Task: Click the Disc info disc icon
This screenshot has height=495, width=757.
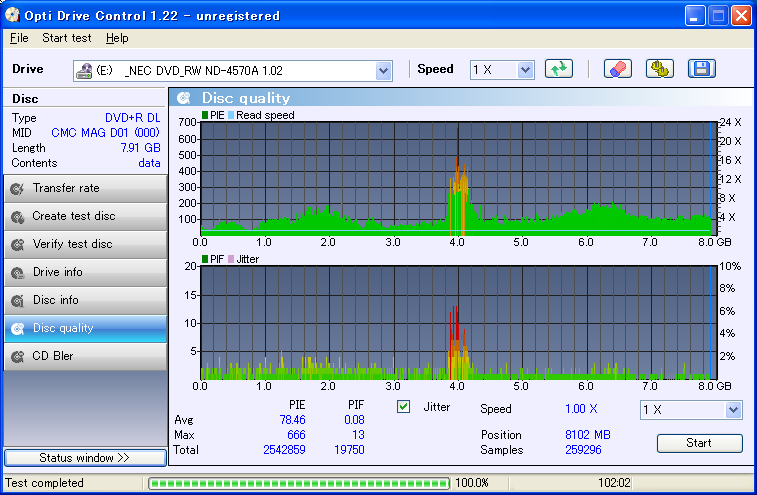Action: coord(17,301)
